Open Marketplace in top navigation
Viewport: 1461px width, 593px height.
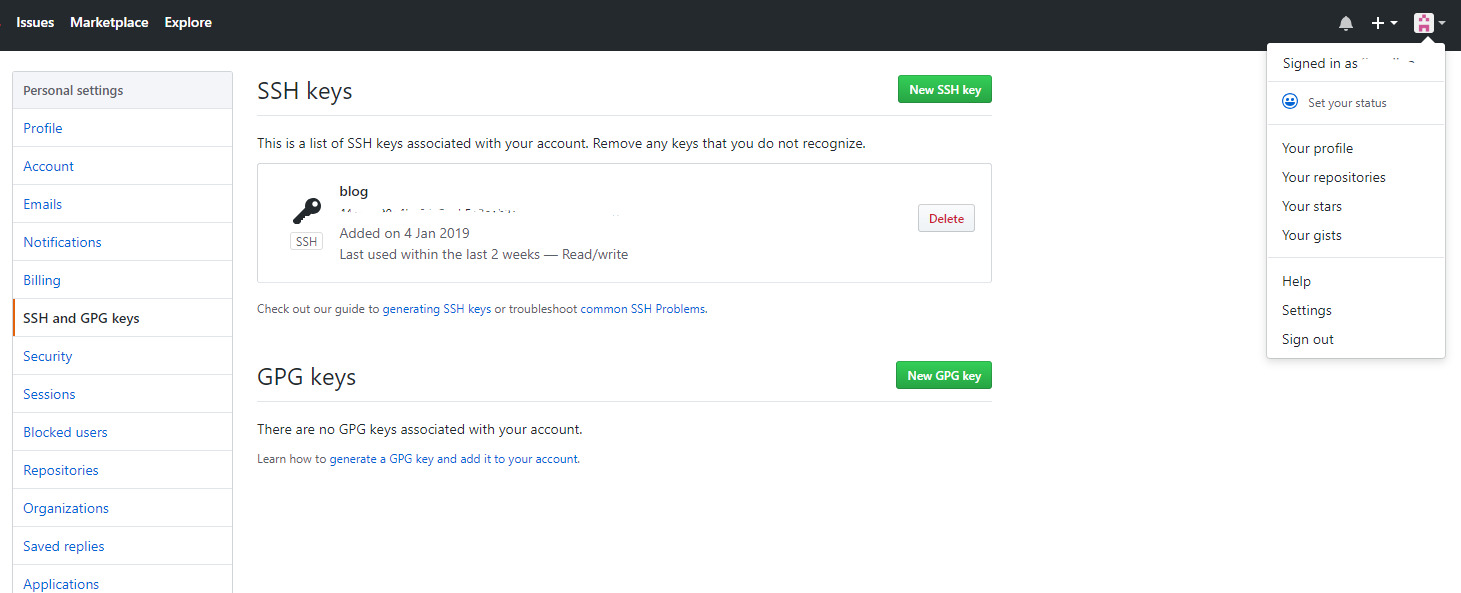coord(109,22)
